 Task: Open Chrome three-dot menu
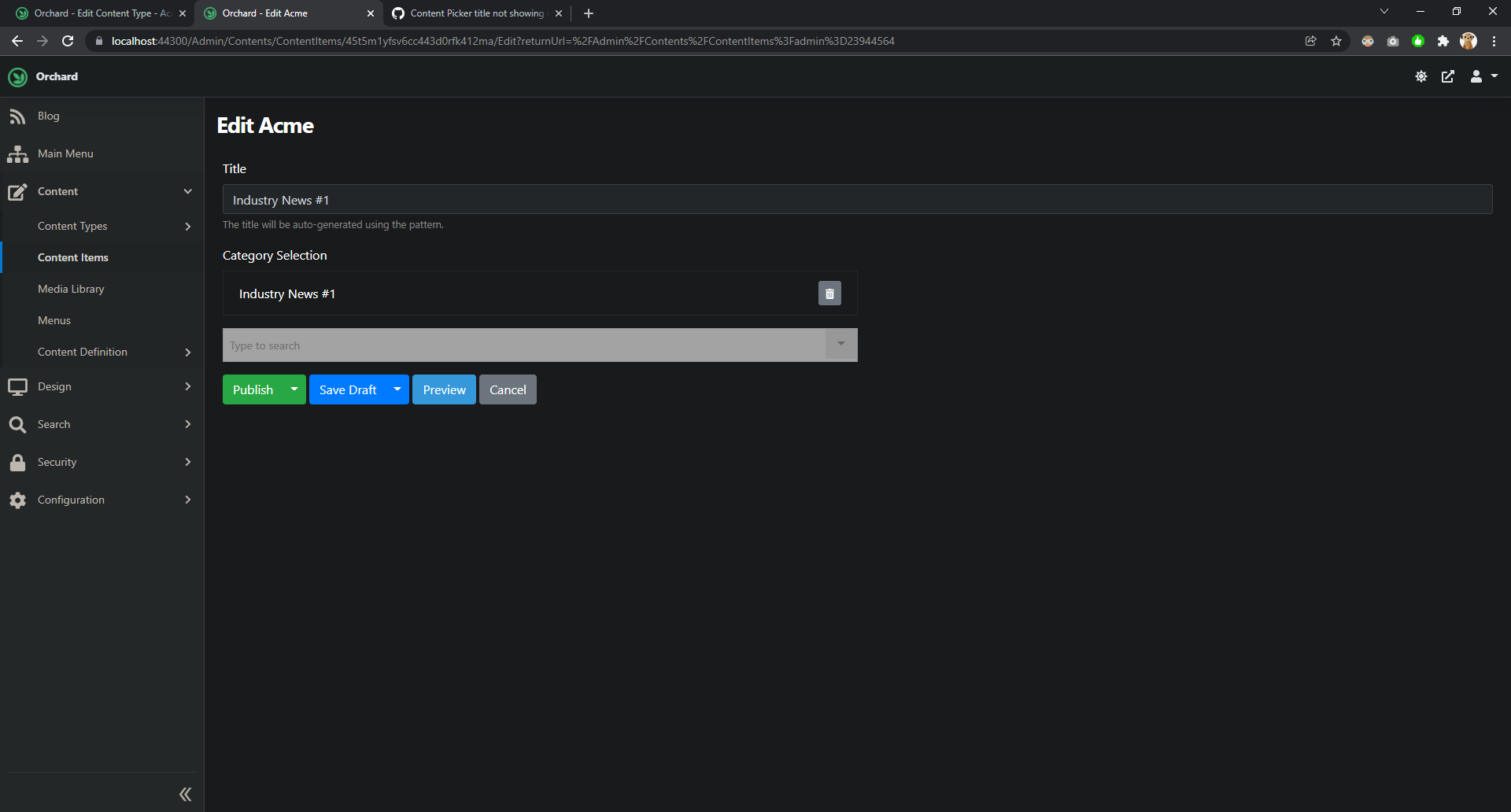coord(1494,41)
